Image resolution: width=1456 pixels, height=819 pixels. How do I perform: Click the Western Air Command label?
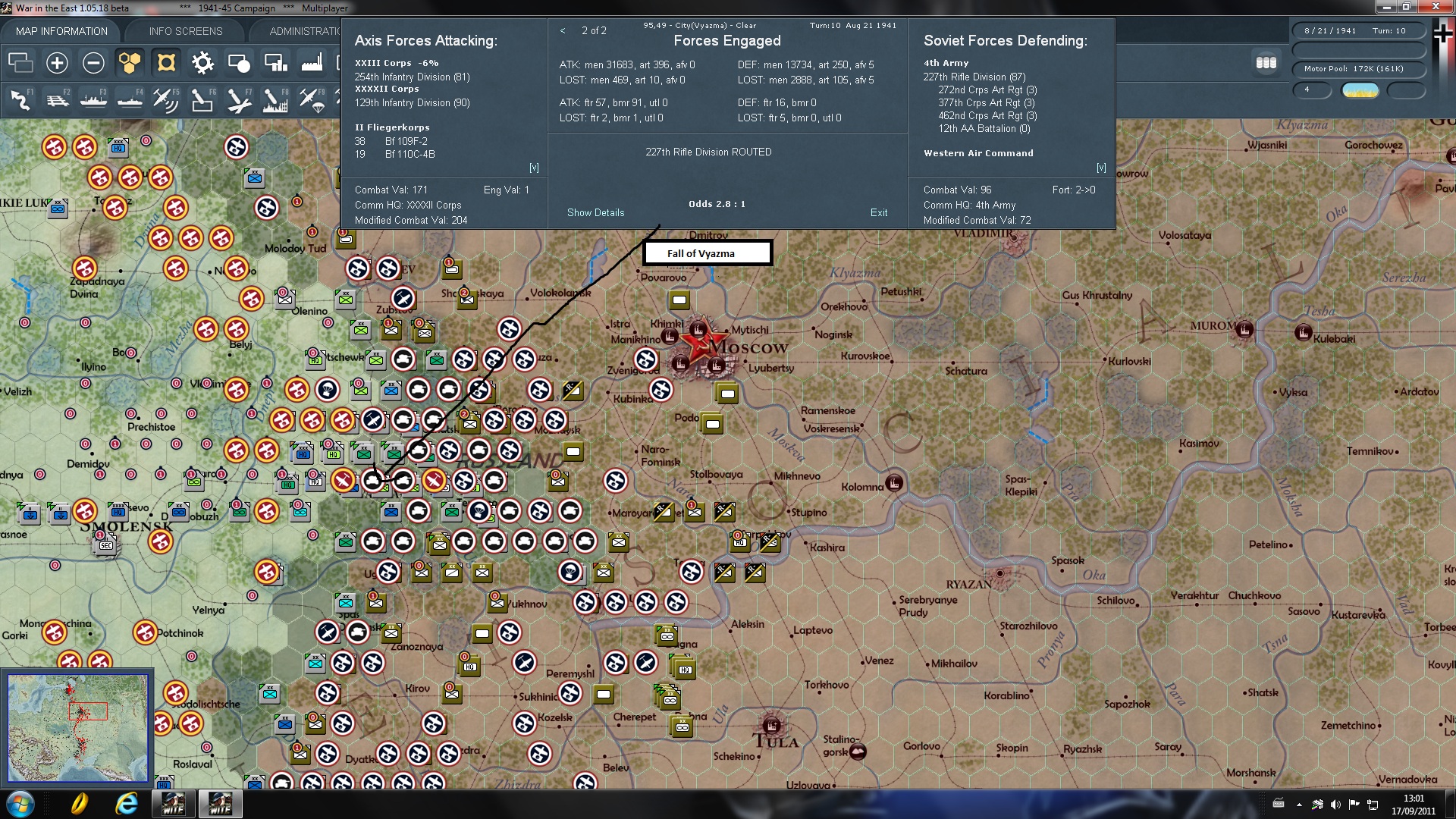click(x=978, y=153)
